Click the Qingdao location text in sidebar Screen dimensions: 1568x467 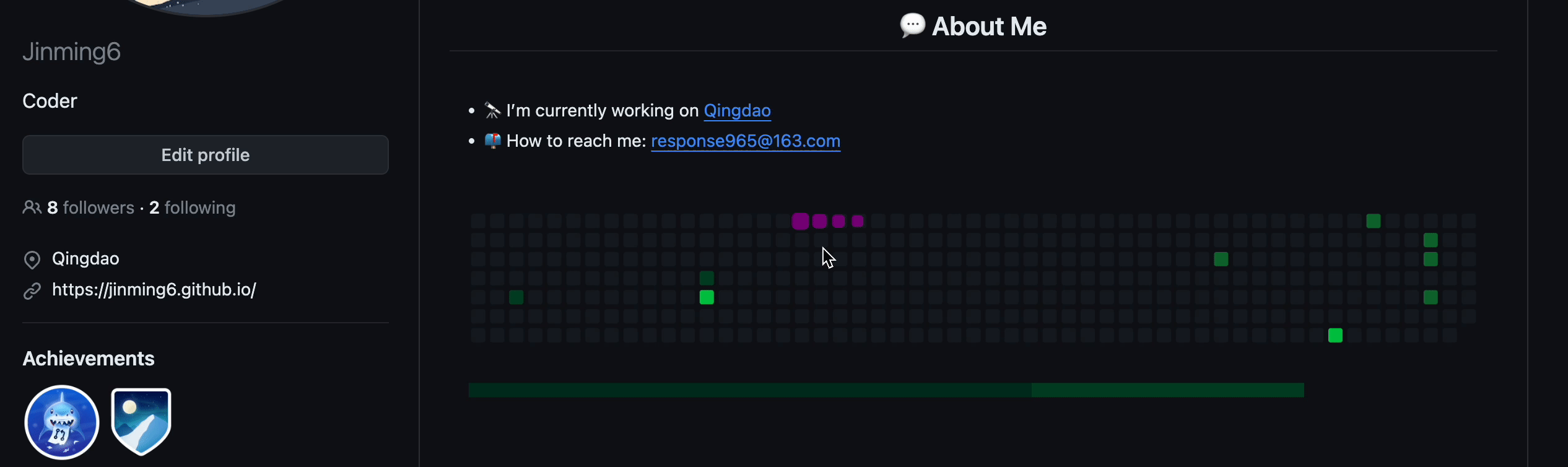pos(85,258)
